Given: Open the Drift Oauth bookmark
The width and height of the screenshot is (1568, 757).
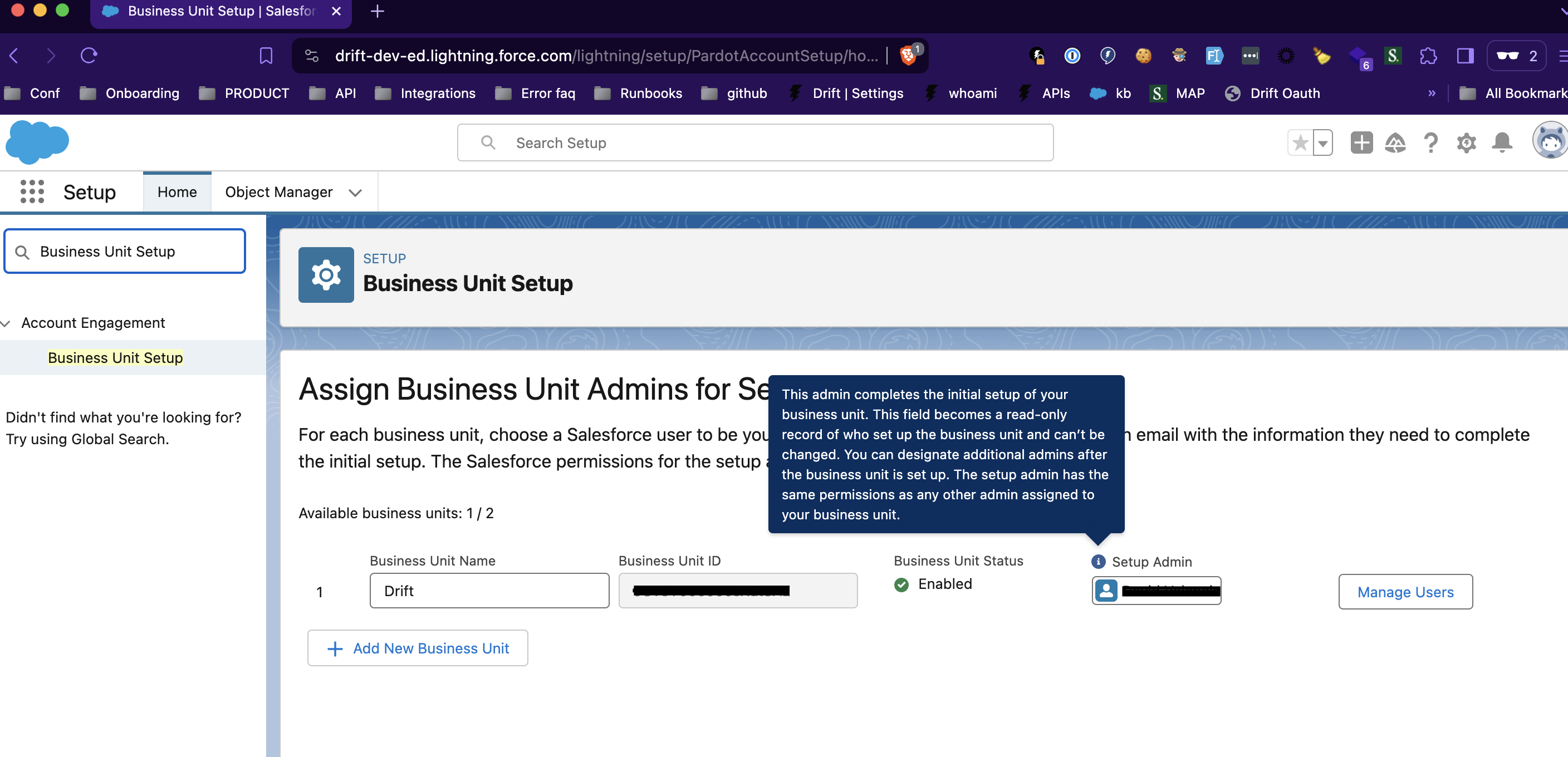Looking at the screenshot, I should pyautogui.click(x=1273, y=94).
